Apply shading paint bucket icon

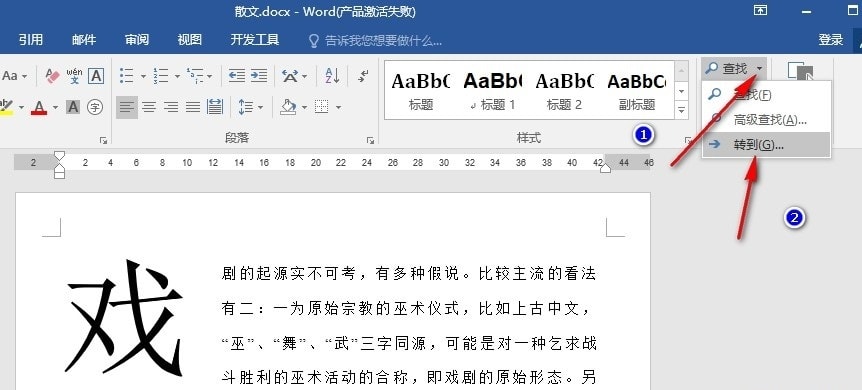click(x=288, y=107)
